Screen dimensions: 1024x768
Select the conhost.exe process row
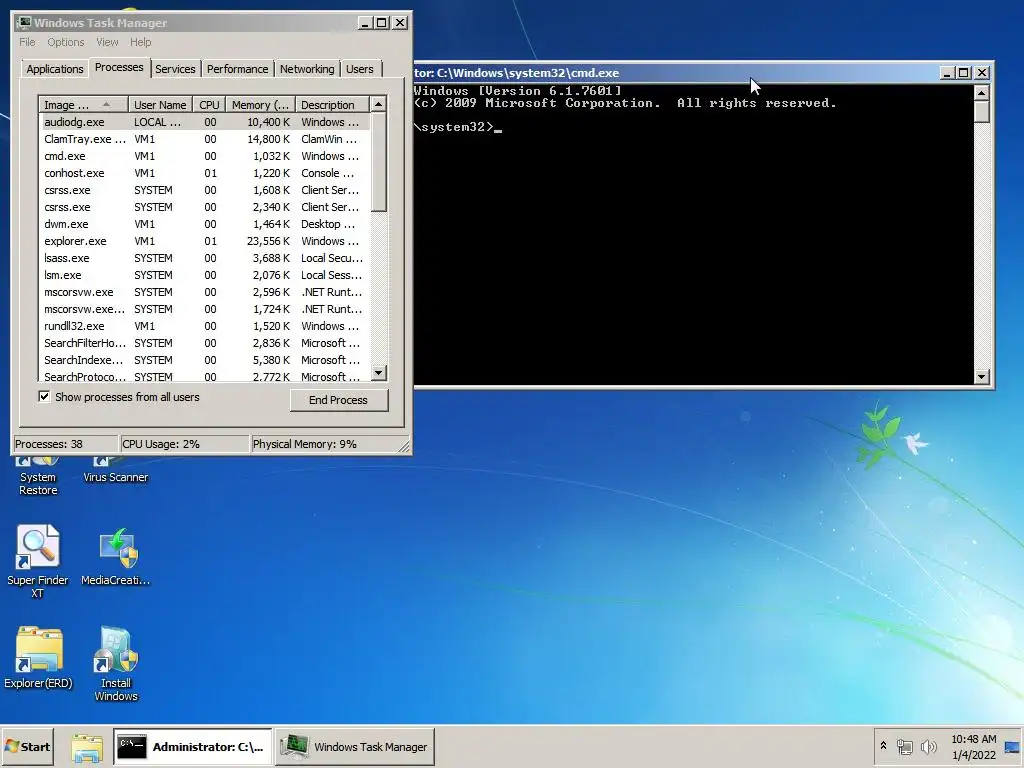coord(204,173)
